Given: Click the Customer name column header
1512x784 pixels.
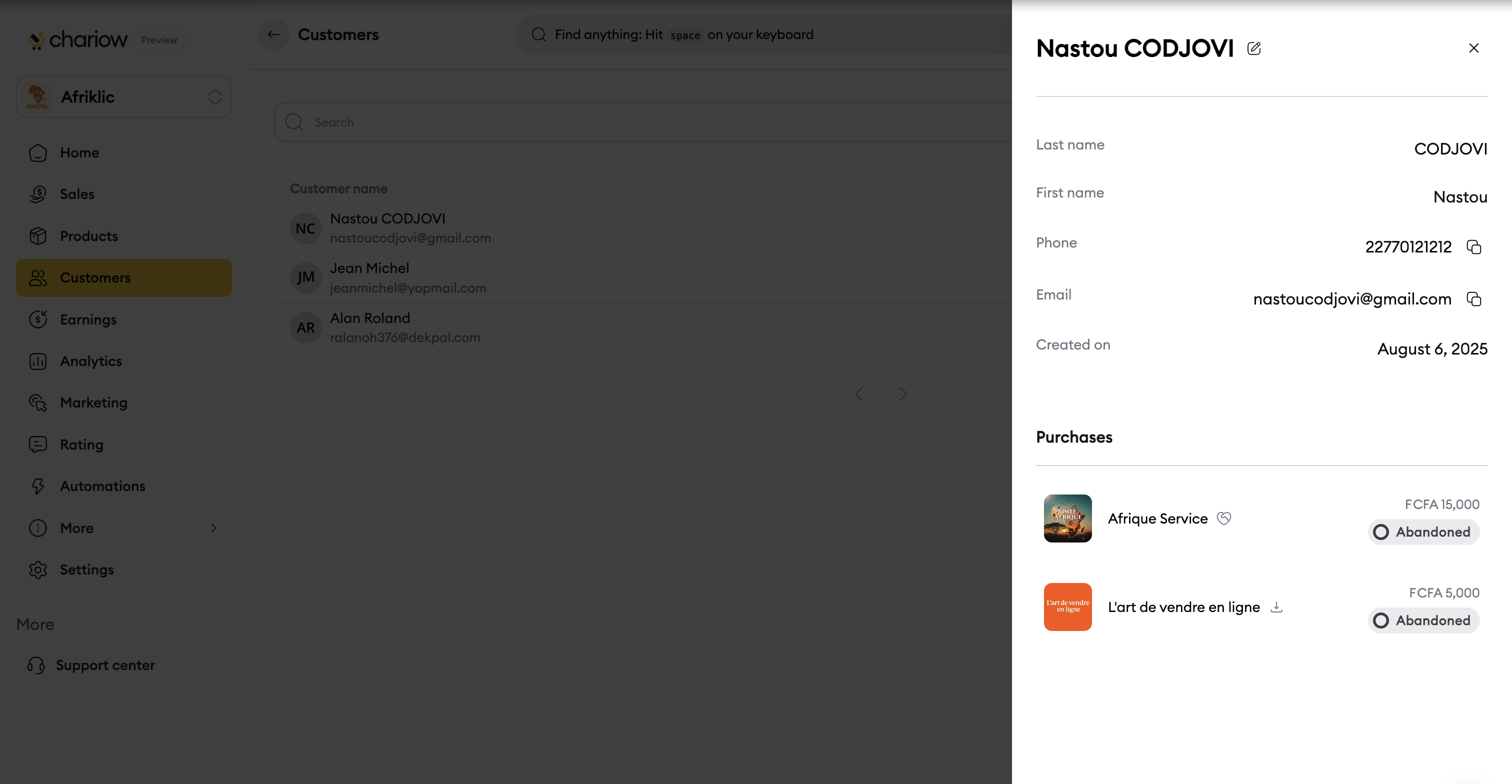Looking at the screenshot, I should (338, 188).
